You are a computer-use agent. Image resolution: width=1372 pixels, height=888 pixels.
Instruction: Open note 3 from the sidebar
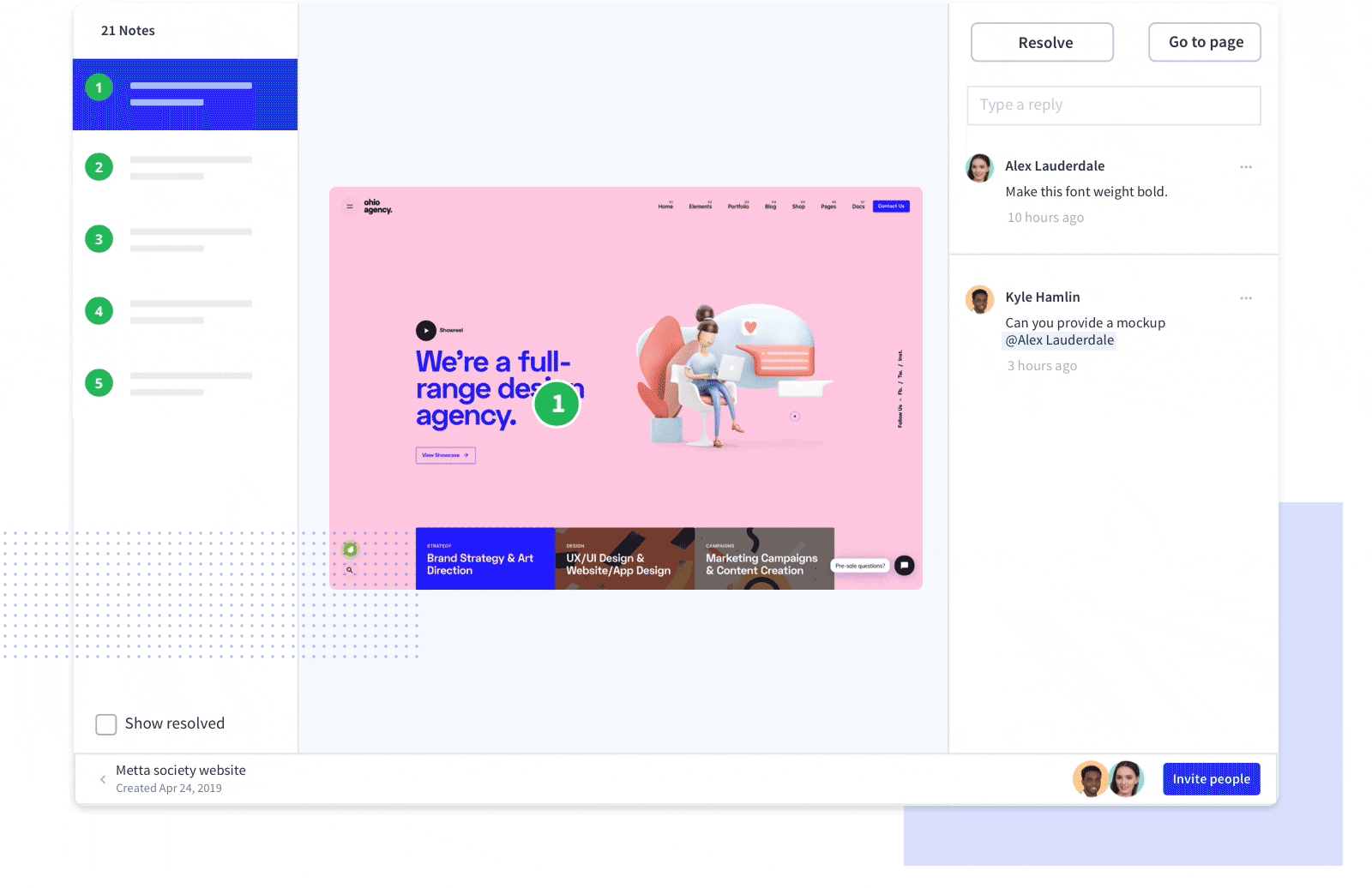pos(185,239)
